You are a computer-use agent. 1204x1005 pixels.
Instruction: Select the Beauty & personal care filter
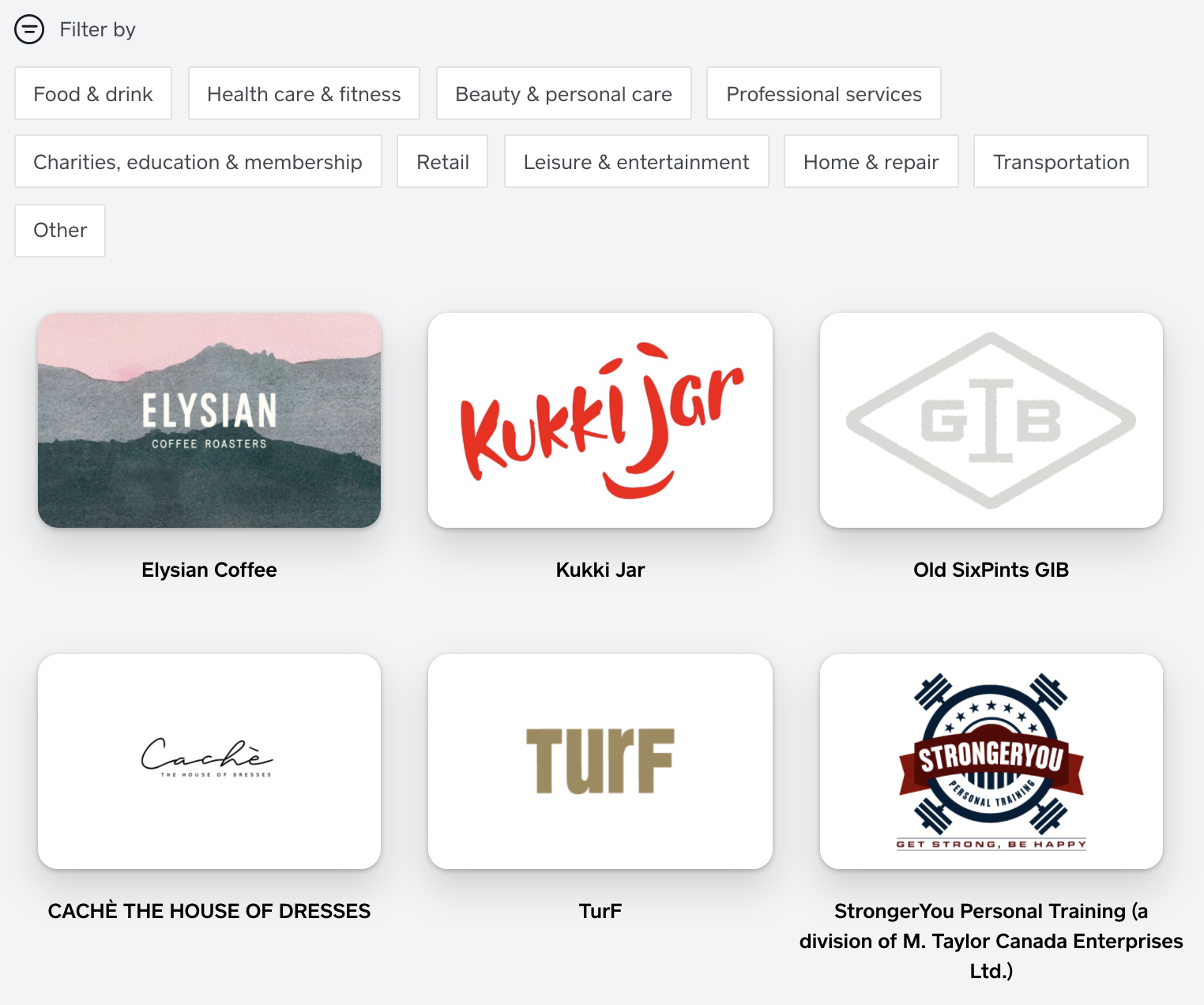(564, 93)
